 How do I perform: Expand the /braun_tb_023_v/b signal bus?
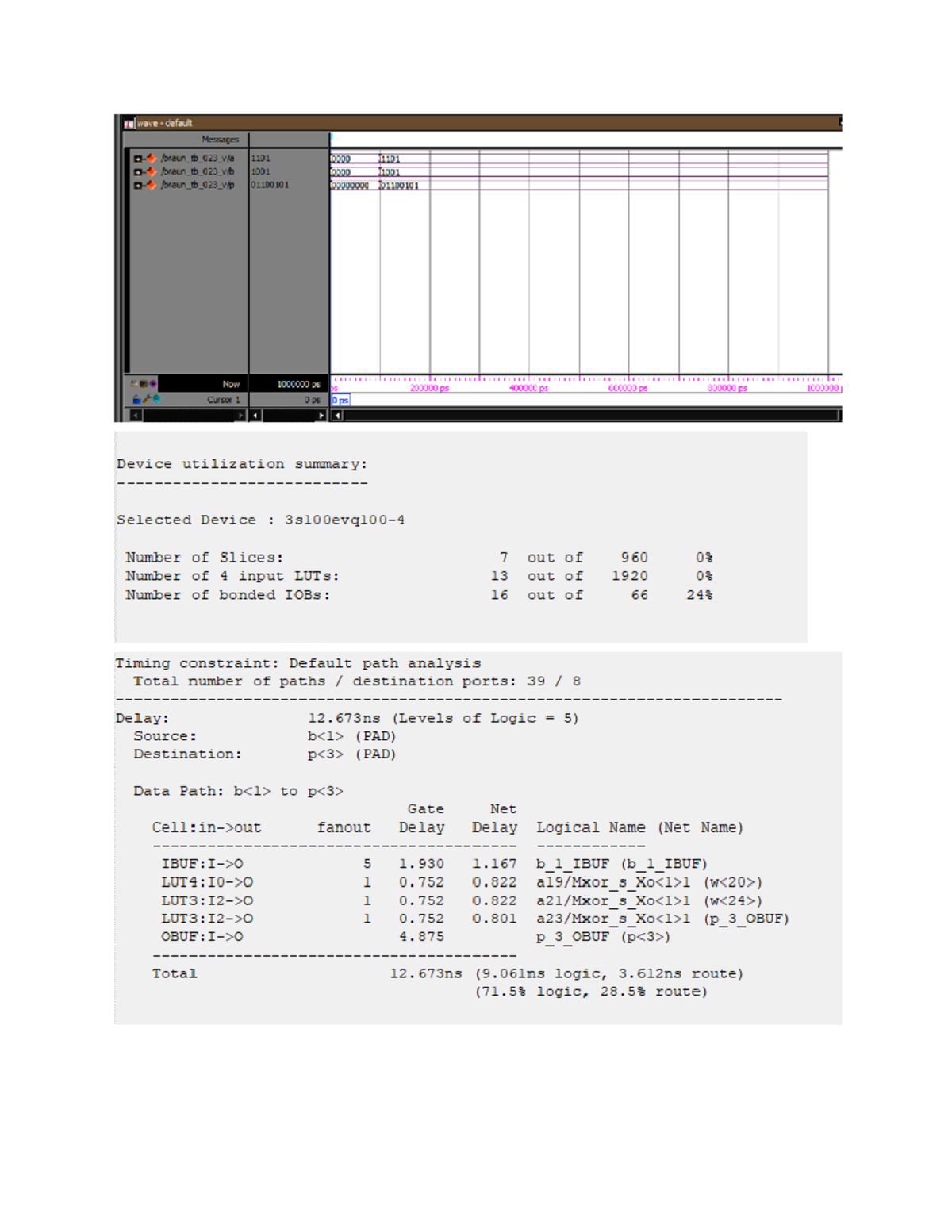(138, 172)
